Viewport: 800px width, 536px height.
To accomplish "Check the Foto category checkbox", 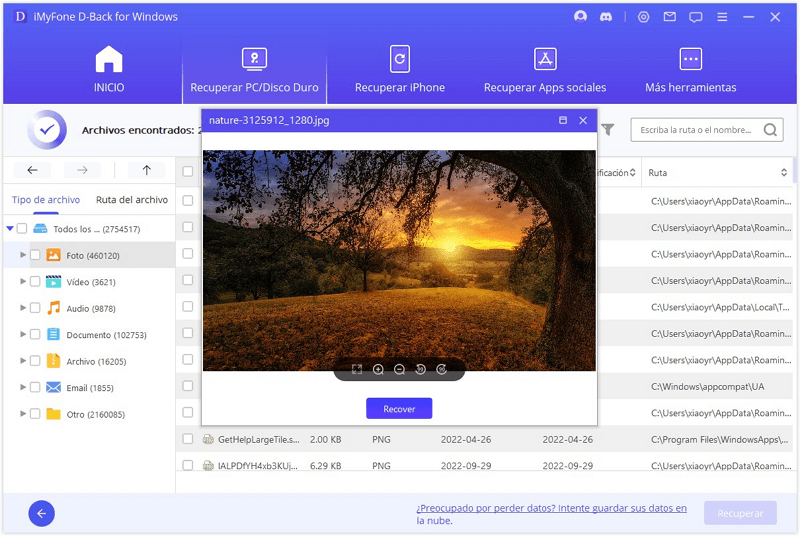I will pyautogui.click(x=35, y=255).
